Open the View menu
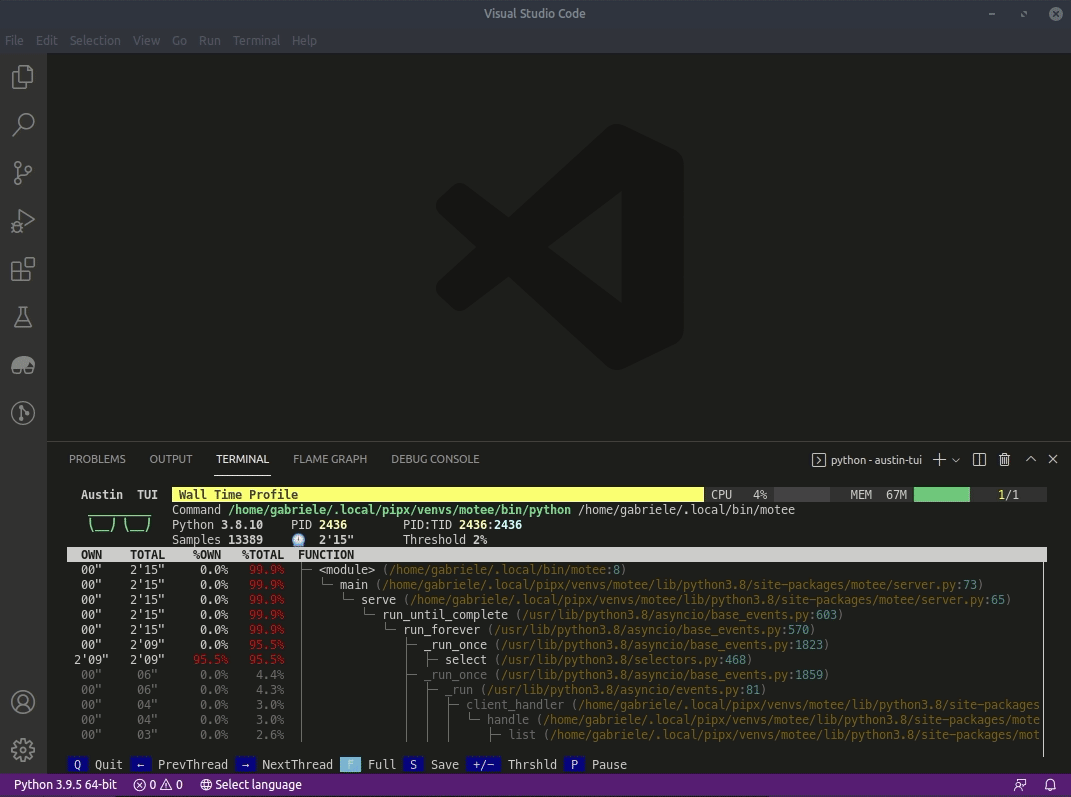The image size is (1071, 797). click(x=146, y=40)
